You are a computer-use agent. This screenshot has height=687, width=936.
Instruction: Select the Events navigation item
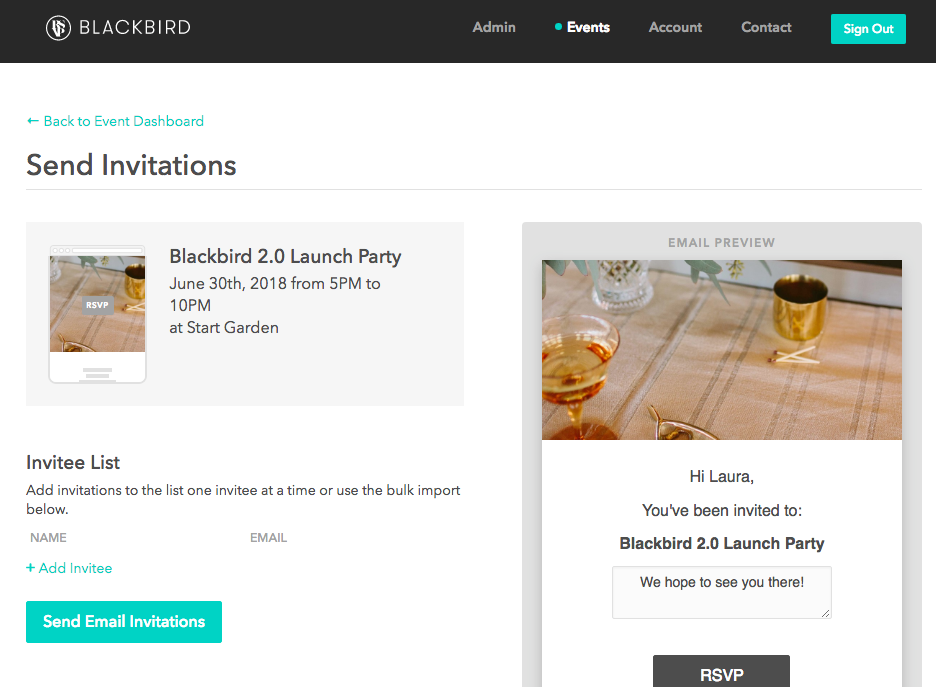(x=588, y=27)
